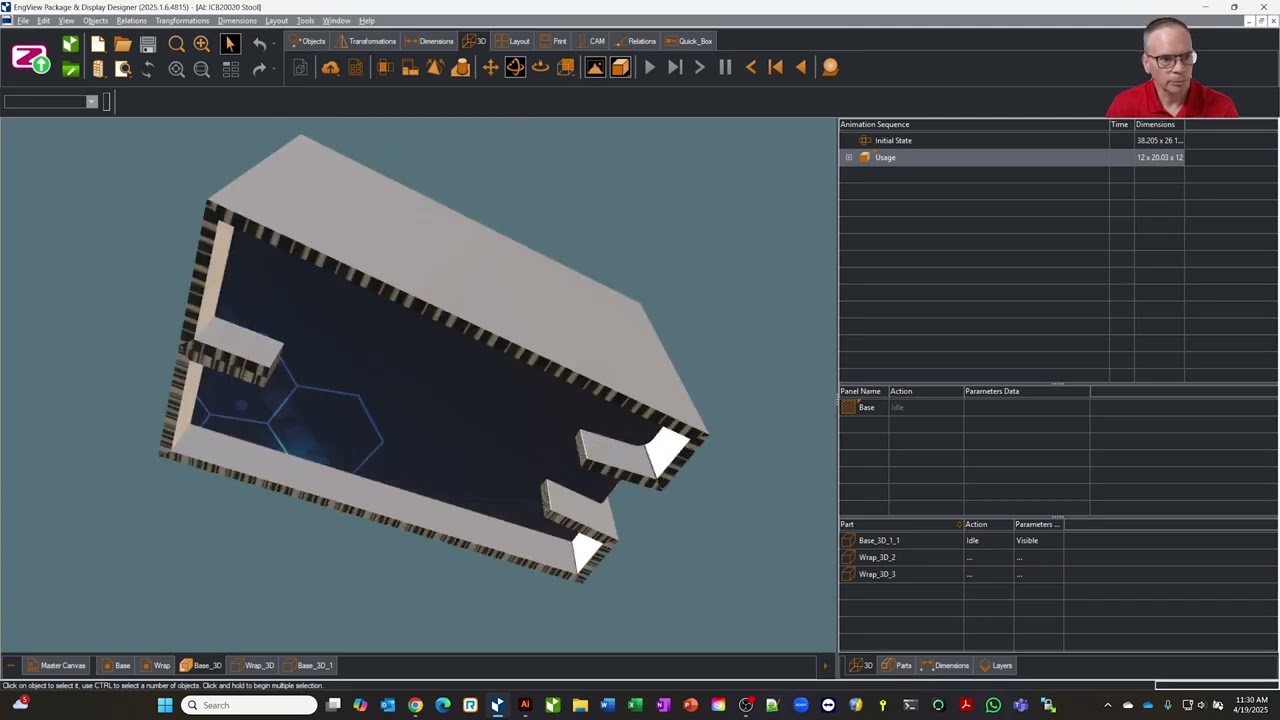Screen dimensions: 1280x720
Task: Click the Animation Sequence column header
Action: click(974, 124)
